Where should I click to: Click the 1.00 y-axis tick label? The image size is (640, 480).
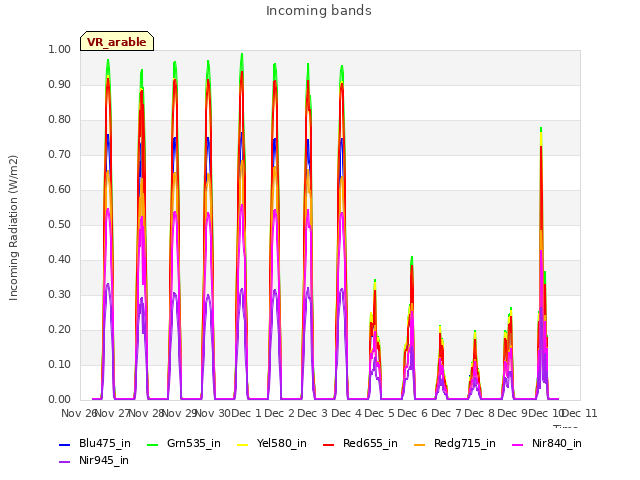click(60, 49)
